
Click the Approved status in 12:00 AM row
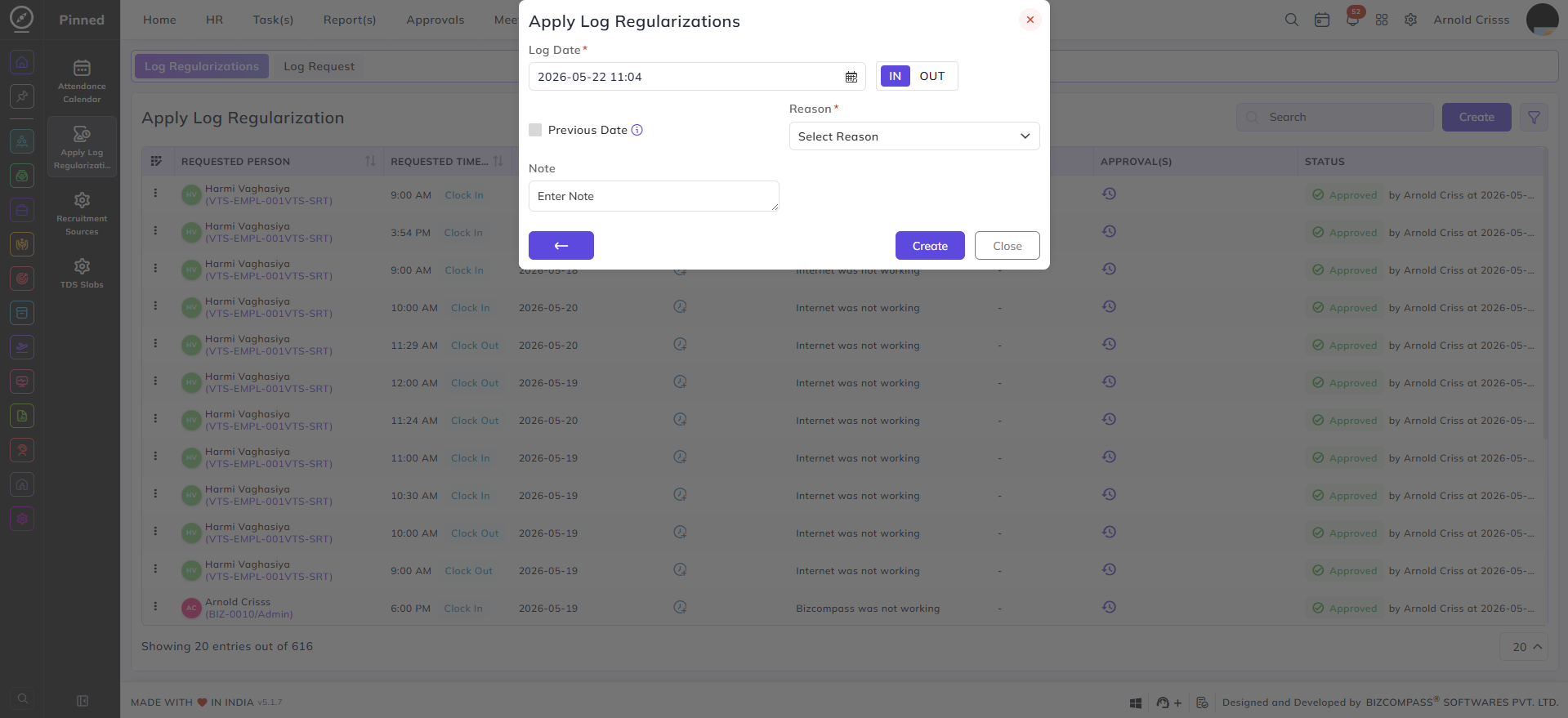pyautogui.click(x=1345, y=383)
